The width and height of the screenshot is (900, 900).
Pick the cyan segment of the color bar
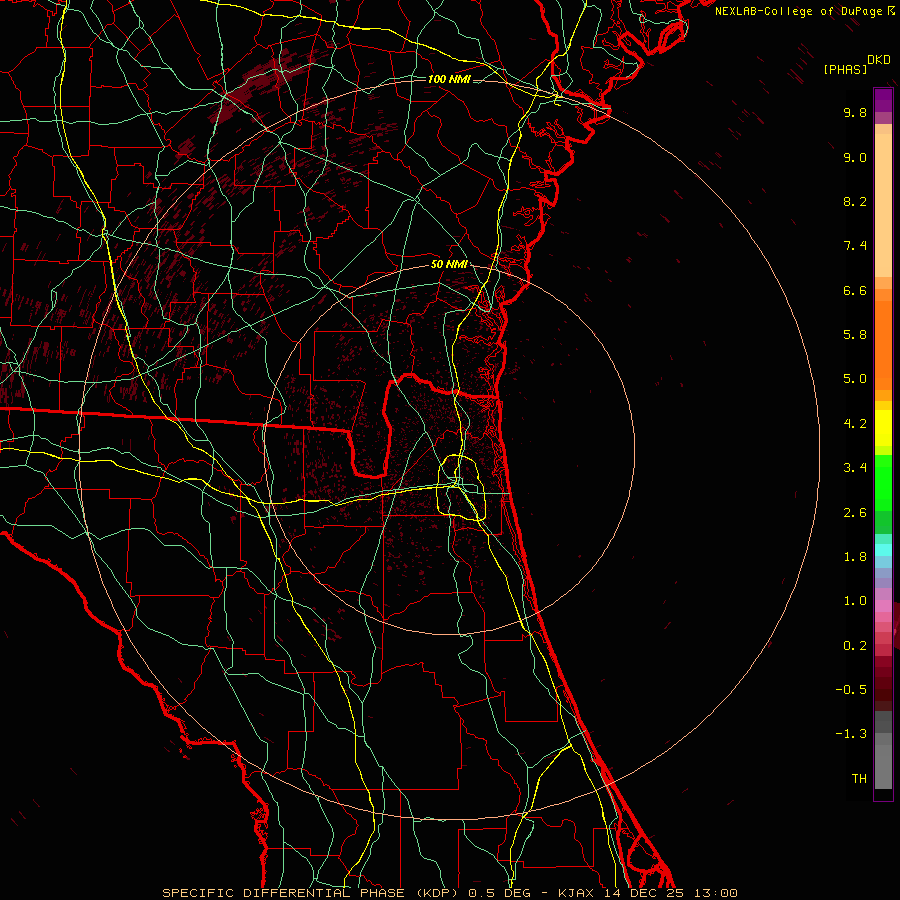(x=883, y=550)
